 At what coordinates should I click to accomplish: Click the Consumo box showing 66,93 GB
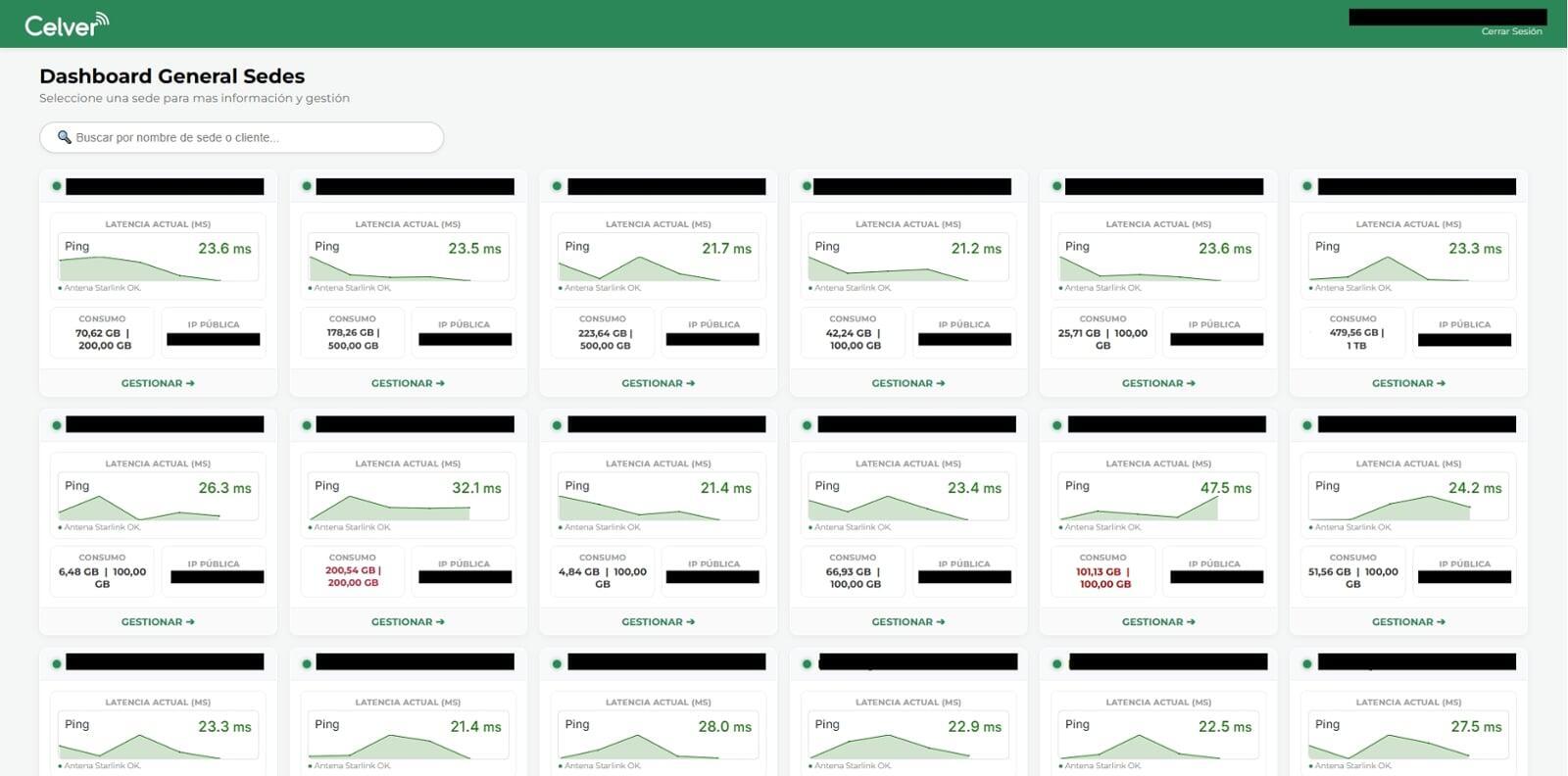tap(853, 571)
